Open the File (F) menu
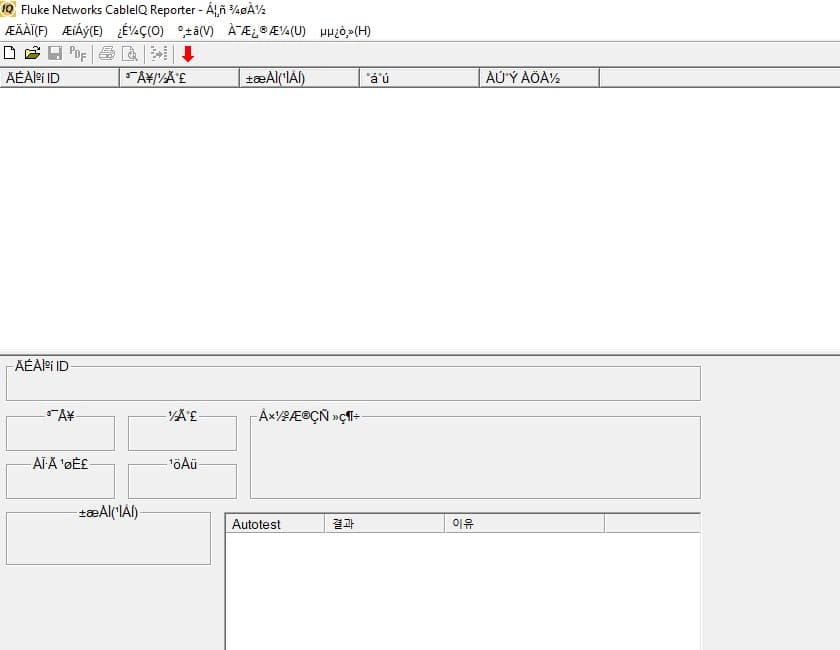 coord(26,31)
